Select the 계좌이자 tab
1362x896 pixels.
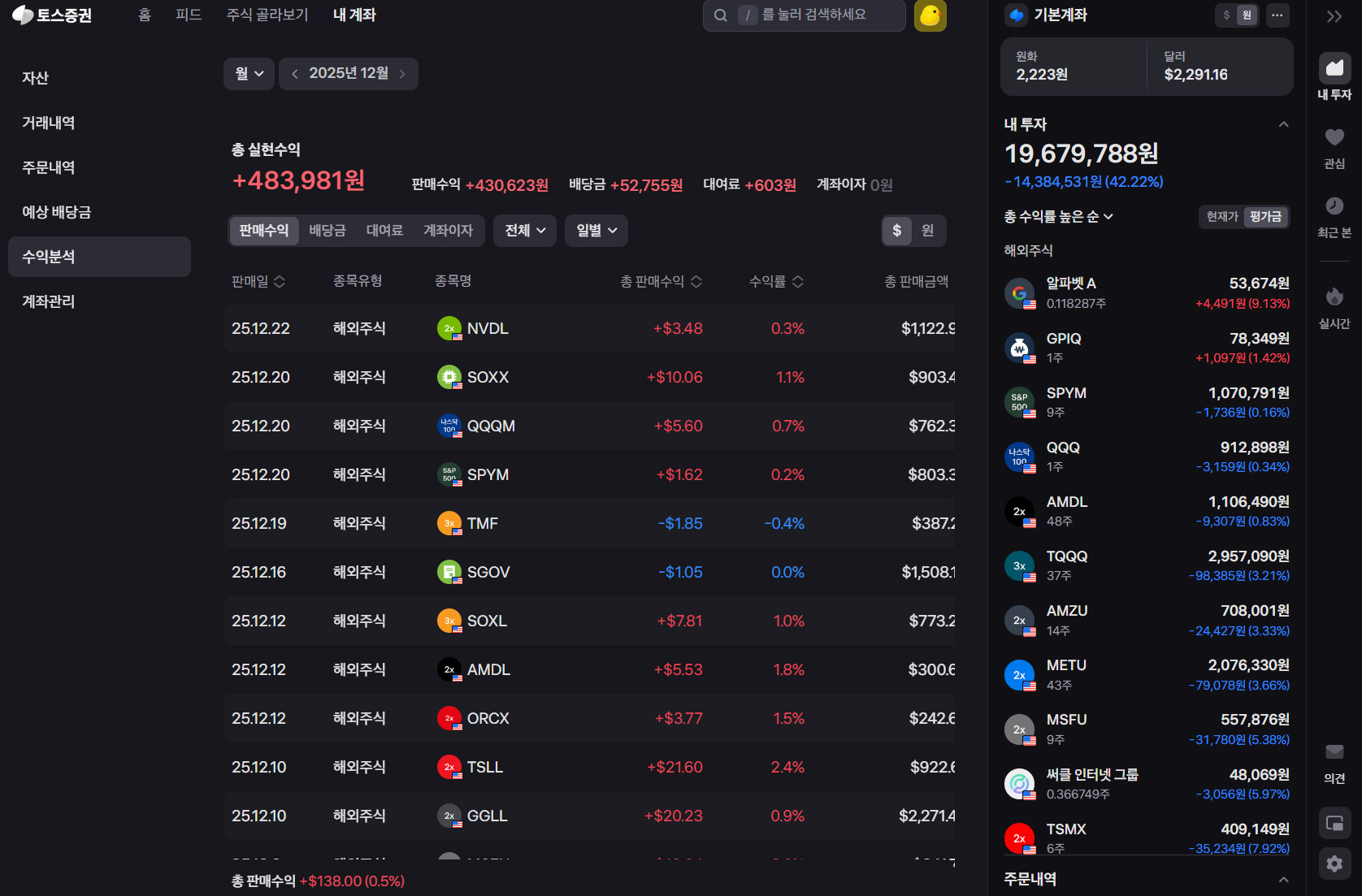pos(448,231)
